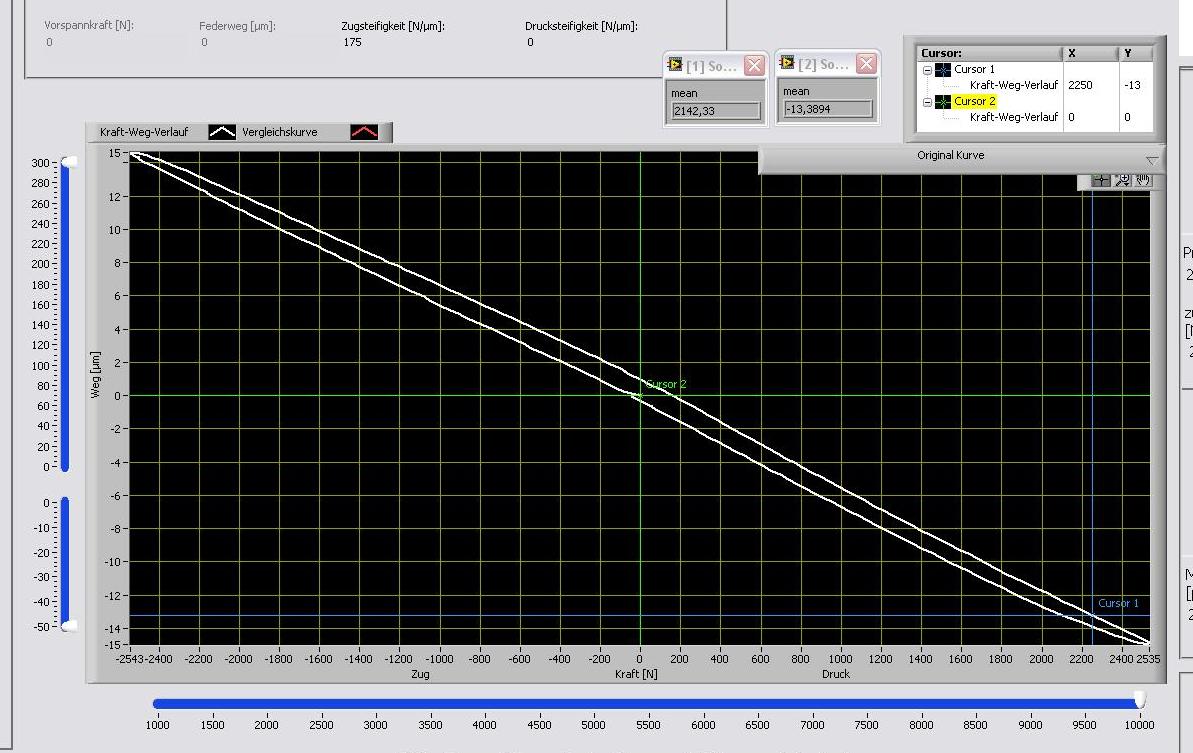Image resolution: width=1193 pixels, height=753 pixels.
Task: Click the Y column header in cursor legend
Action: [1135, 53]
